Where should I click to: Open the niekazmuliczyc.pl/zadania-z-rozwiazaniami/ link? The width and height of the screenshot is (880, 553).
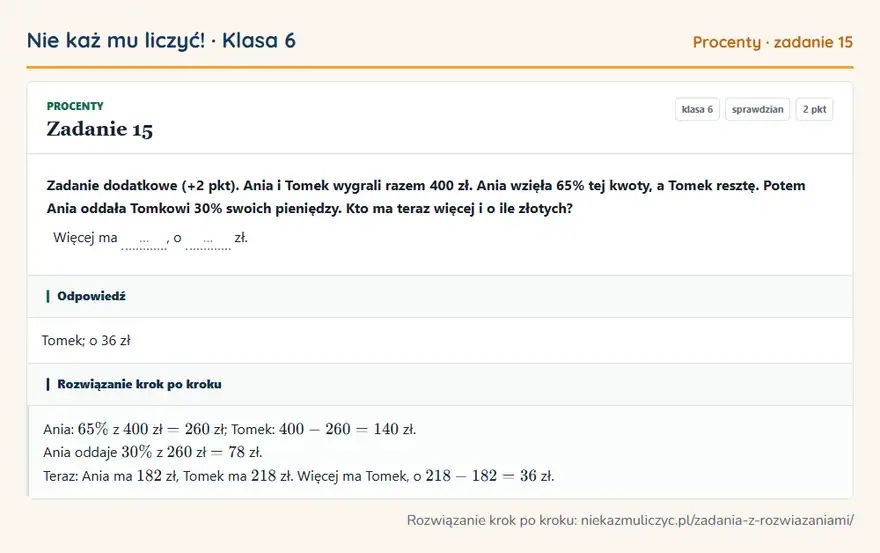[717, 520]
